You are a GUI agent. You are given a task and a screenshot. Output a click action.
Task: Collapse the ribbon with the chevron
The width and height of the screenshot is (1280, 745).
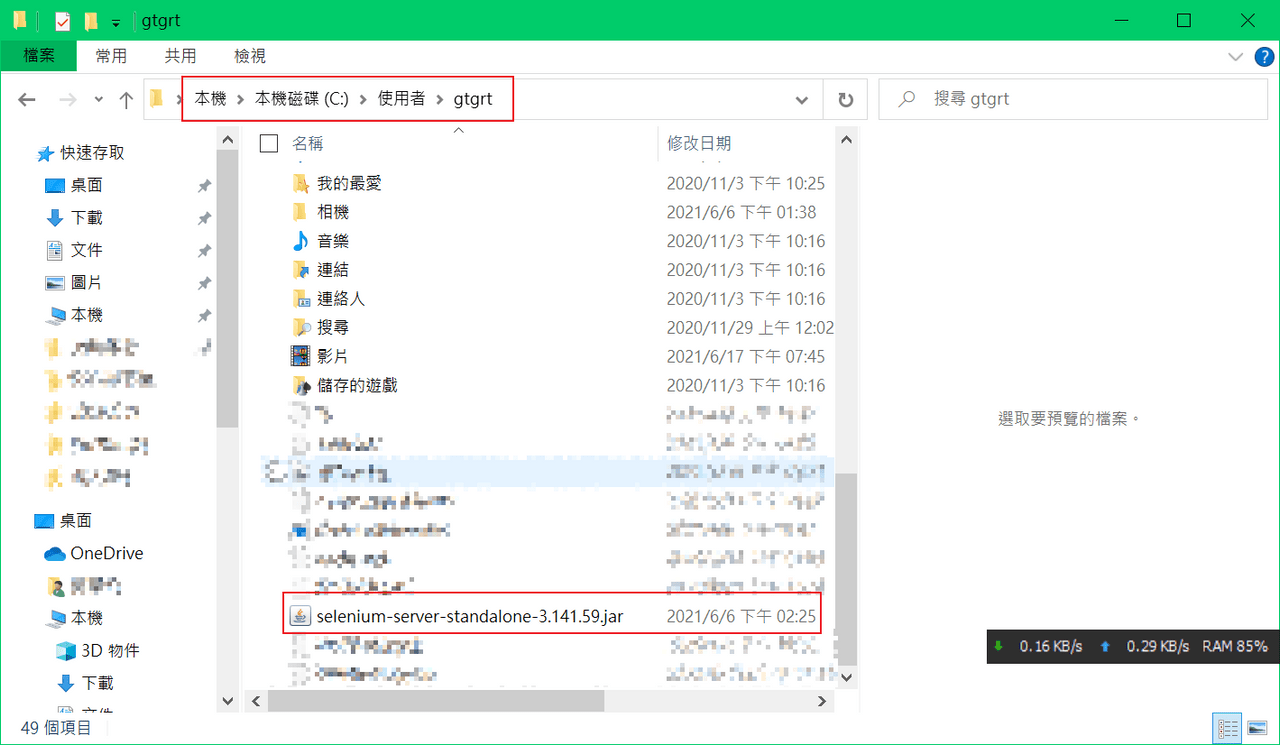pyautogui.click(x=1235, y=56)
